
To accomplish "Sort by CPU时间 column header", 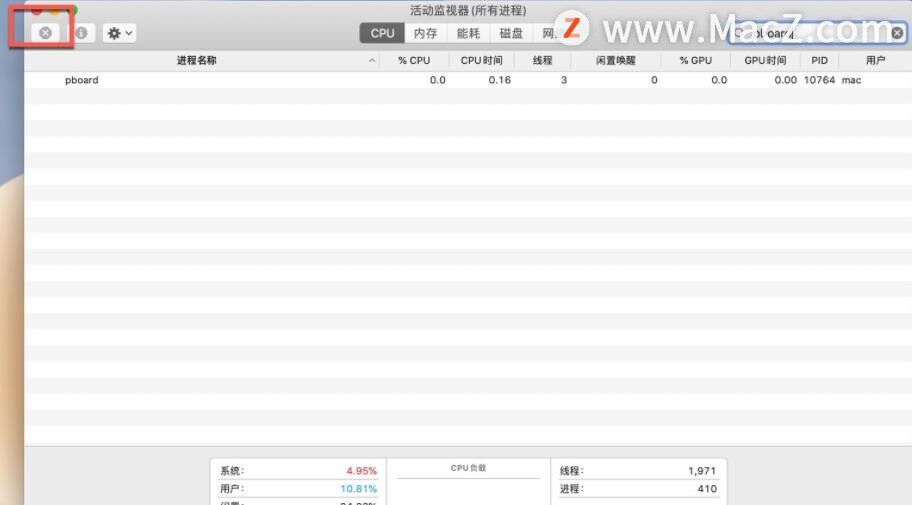I will tap(482, 61).
